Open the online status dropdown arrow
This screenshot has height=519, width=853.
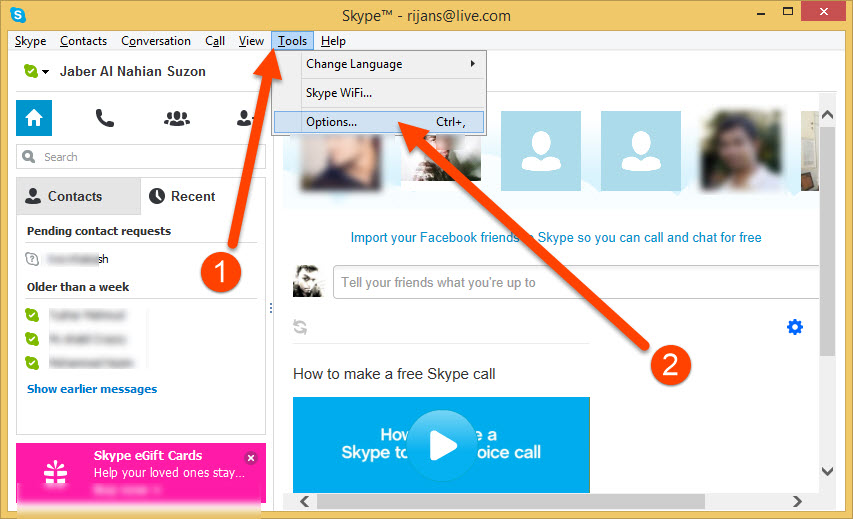46,71
